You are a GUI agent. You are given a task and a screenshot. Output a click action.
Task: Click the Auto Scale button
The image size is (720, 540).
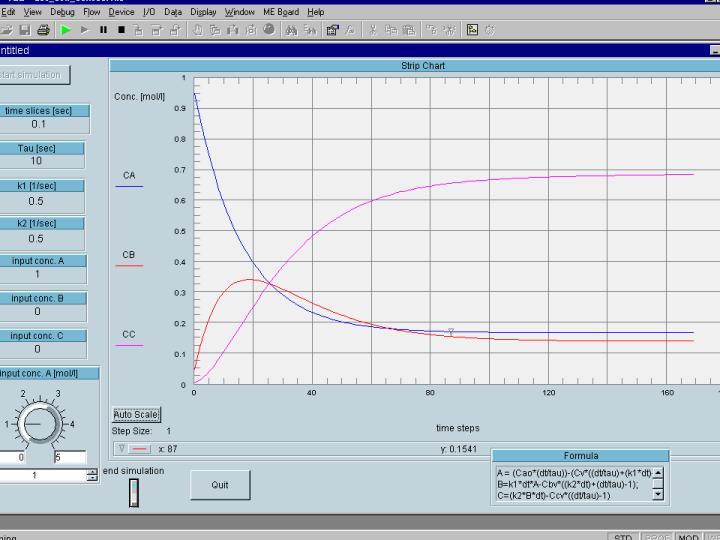click(137, 414)
